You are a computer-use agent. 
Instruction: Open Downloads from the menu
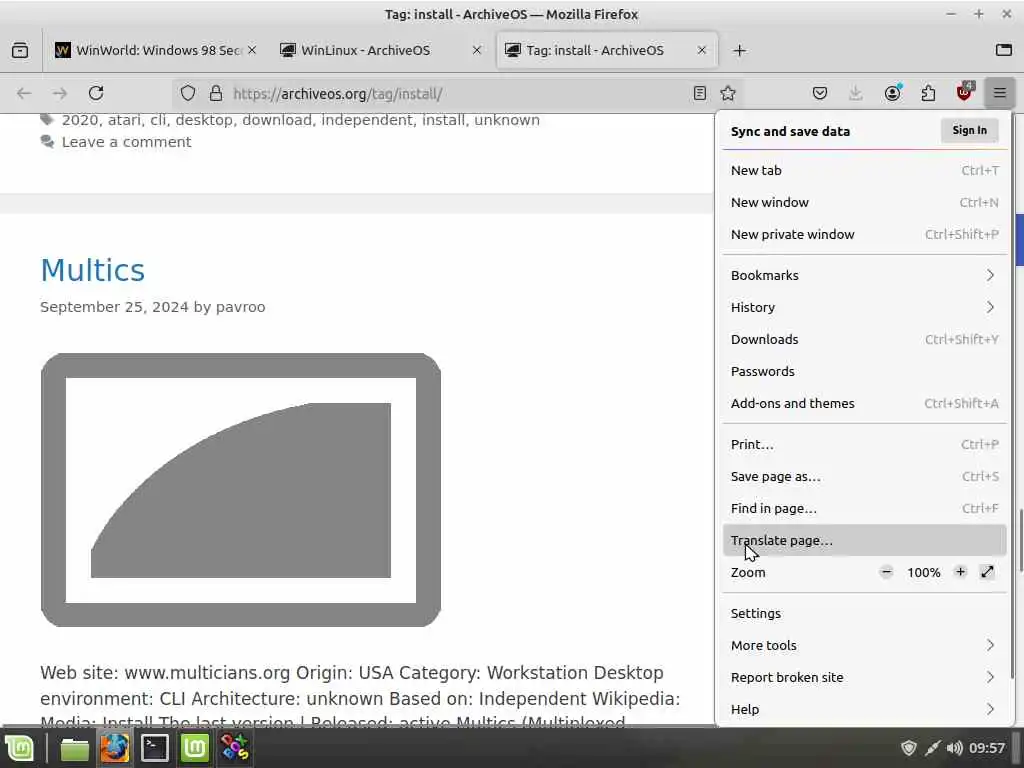click(864, 340)
